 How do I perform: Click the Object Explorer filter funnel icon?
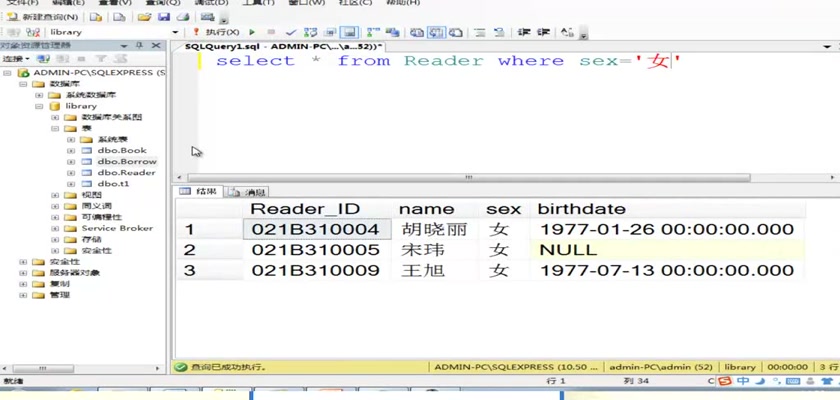coord(100,58)
